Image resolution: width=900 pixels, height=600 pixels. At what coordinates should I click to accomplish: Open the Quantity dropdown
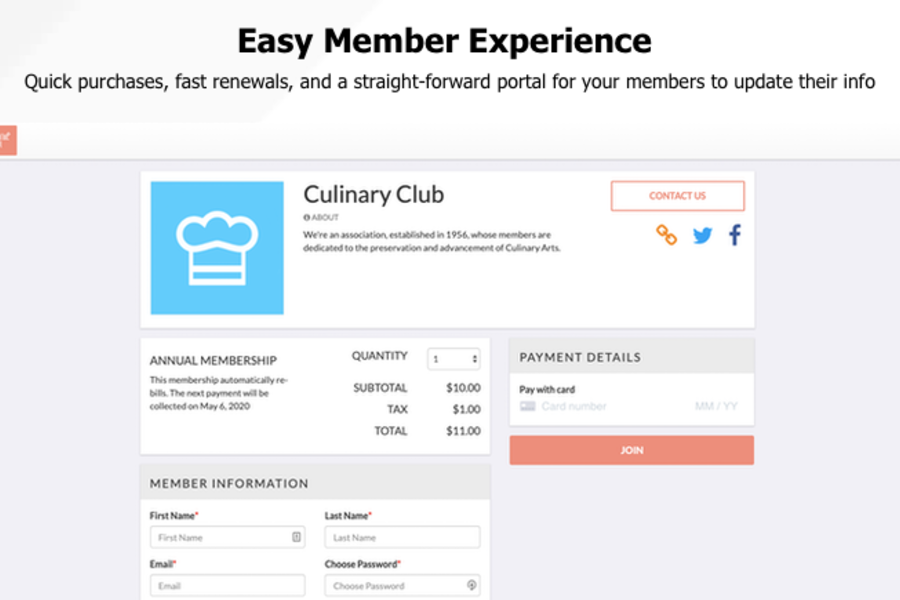pyautogui.click(x=454, y=358)
